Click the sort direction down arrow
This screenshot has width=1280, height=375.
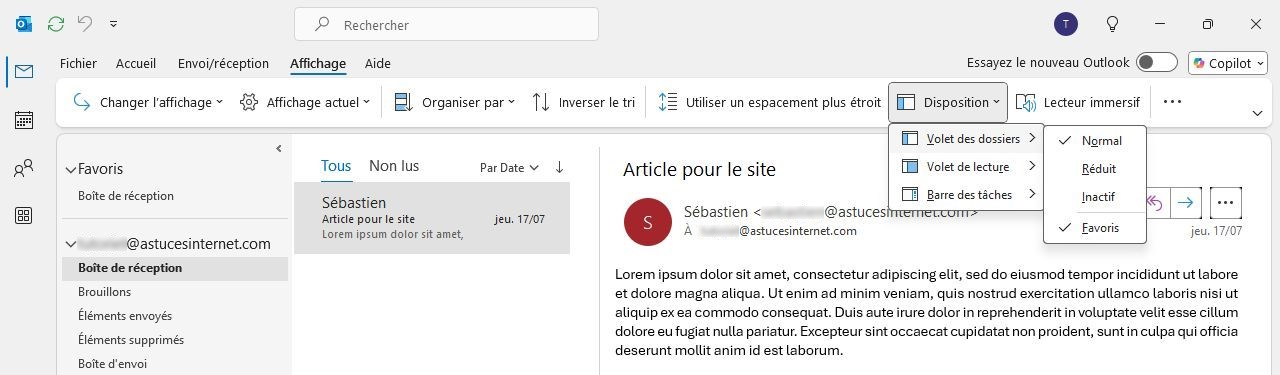point(559,168)
